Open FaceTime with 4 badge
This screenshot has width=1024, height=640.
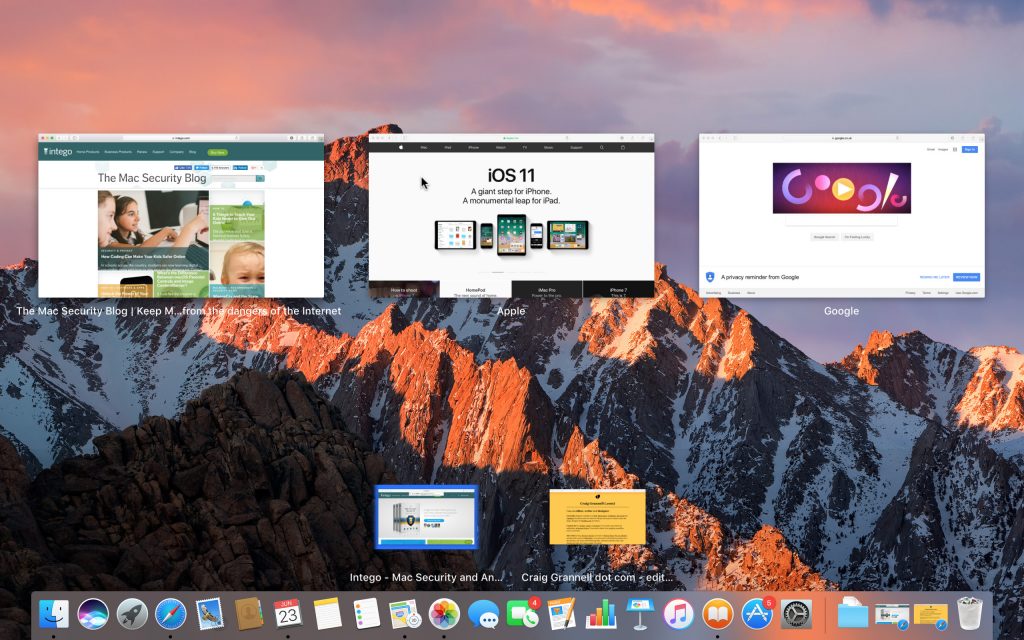tap(522, 614)
